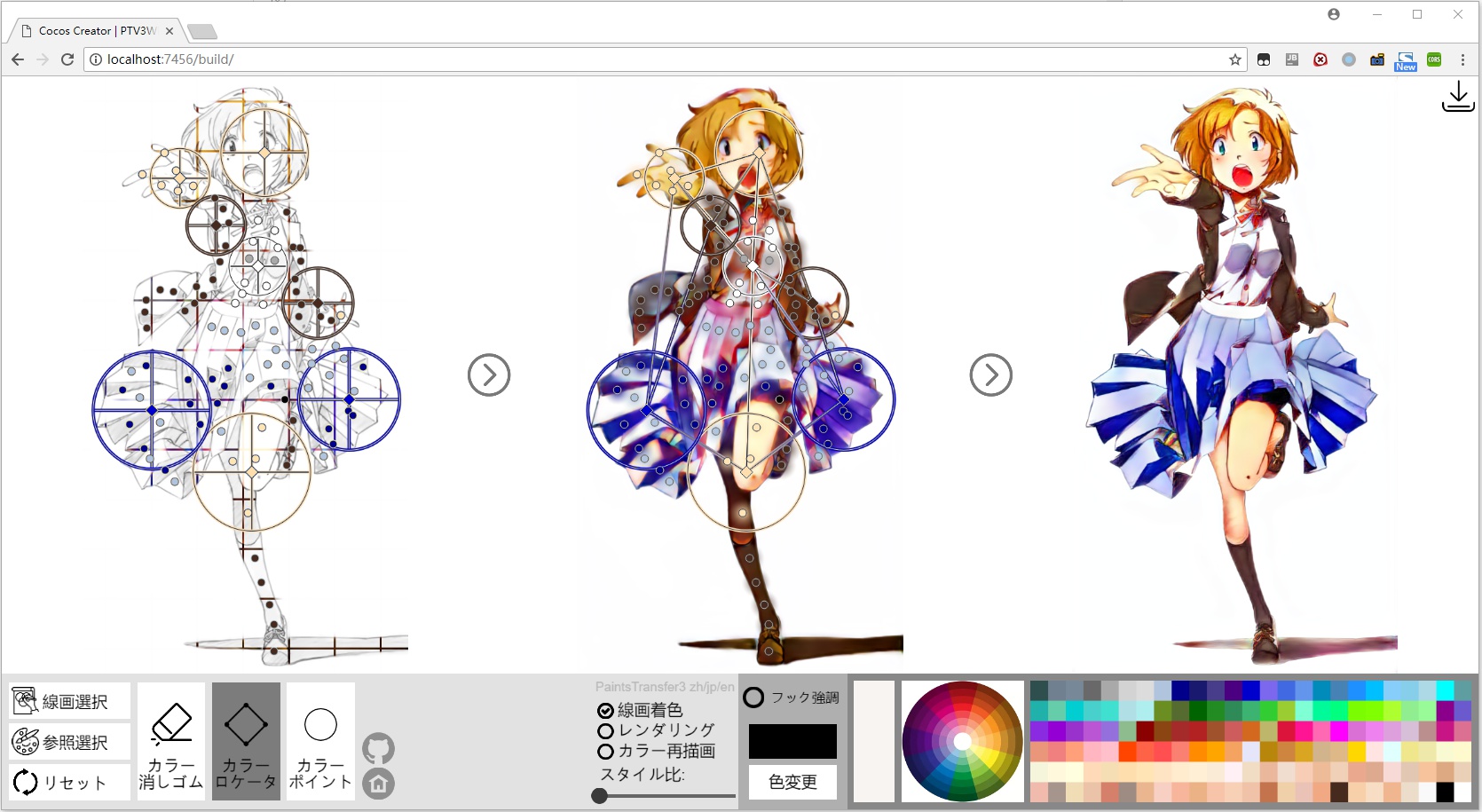The image size is (1482, 812).
Task: Click the arrow between middle preview and final result
Action: click(x=991, y=375)
